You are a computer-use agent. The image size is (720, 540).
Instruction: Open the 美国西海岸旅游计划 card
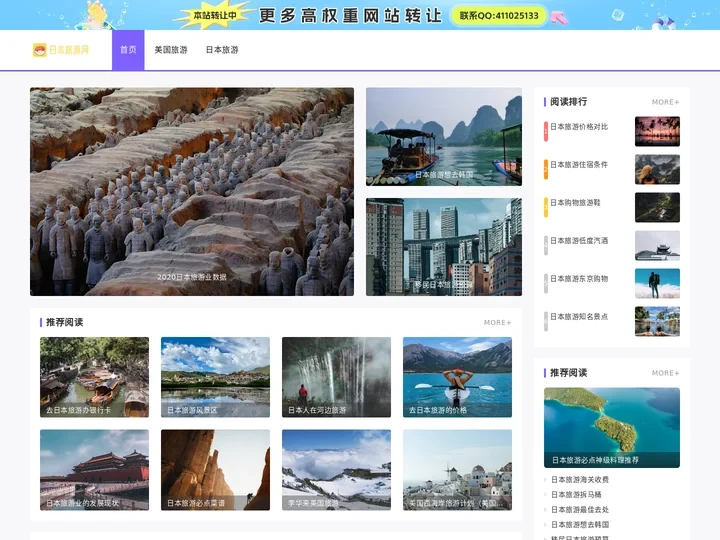457,470
